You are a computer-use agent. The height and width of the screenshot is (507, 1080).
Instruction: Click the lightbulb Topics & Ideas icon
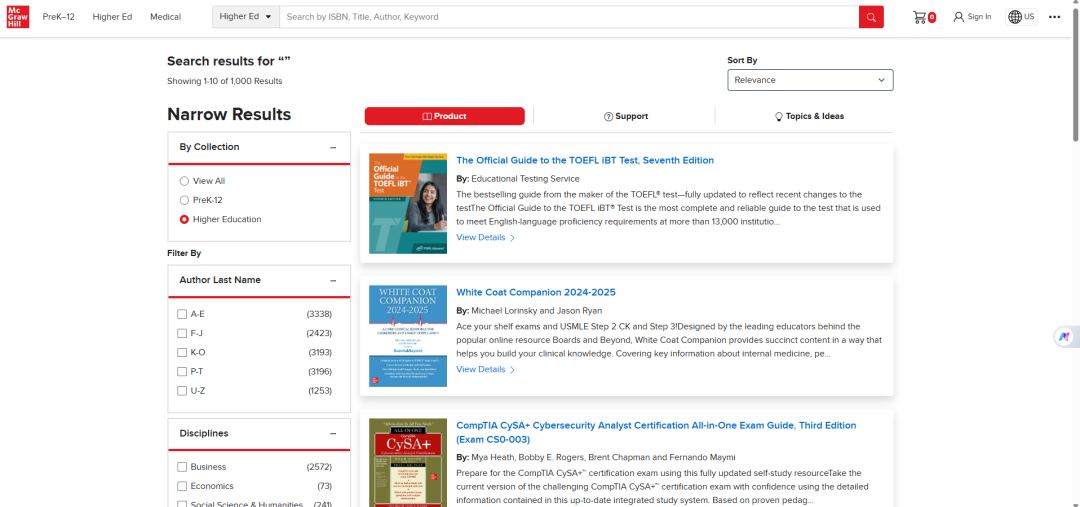779,116
